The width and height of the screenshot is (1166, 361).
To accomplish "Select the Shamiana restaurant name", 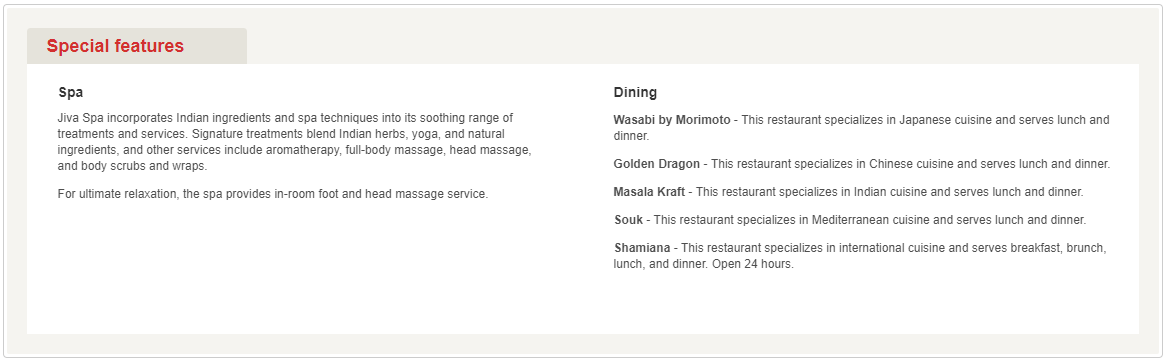I will pos(642,248).
